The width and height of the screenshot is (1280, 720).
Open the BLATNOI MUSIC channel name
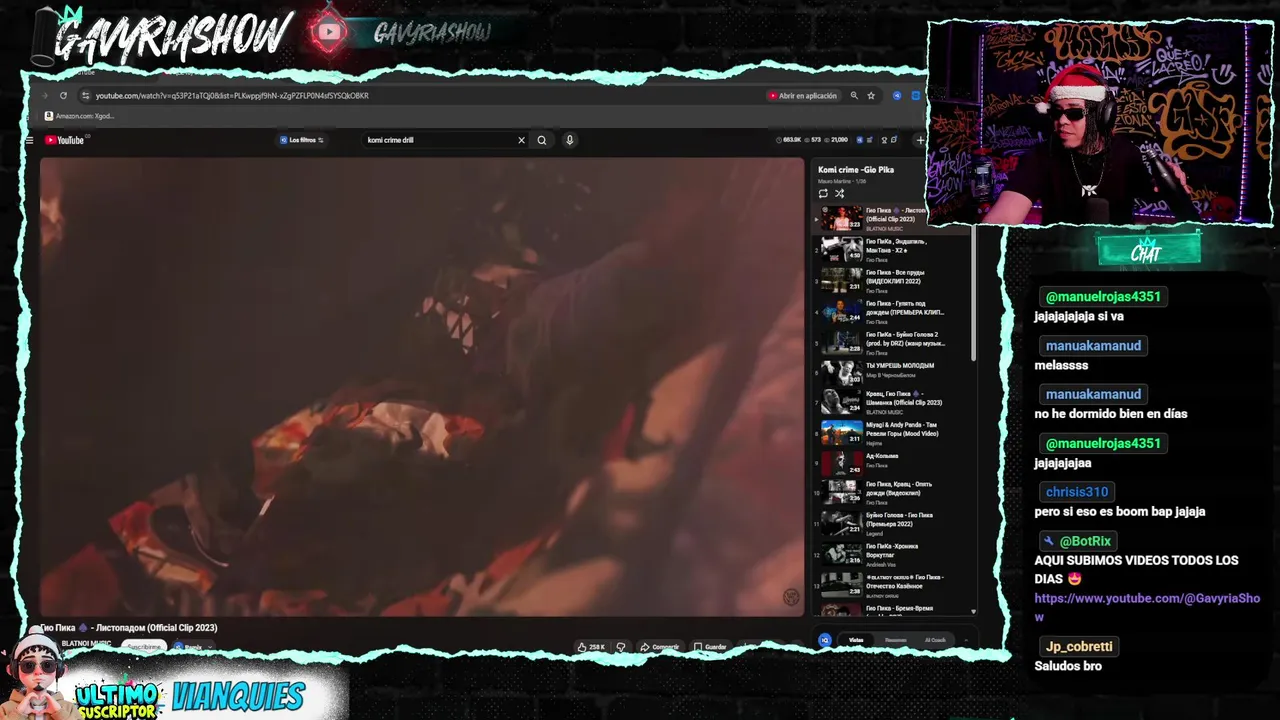tap(86, 644)
